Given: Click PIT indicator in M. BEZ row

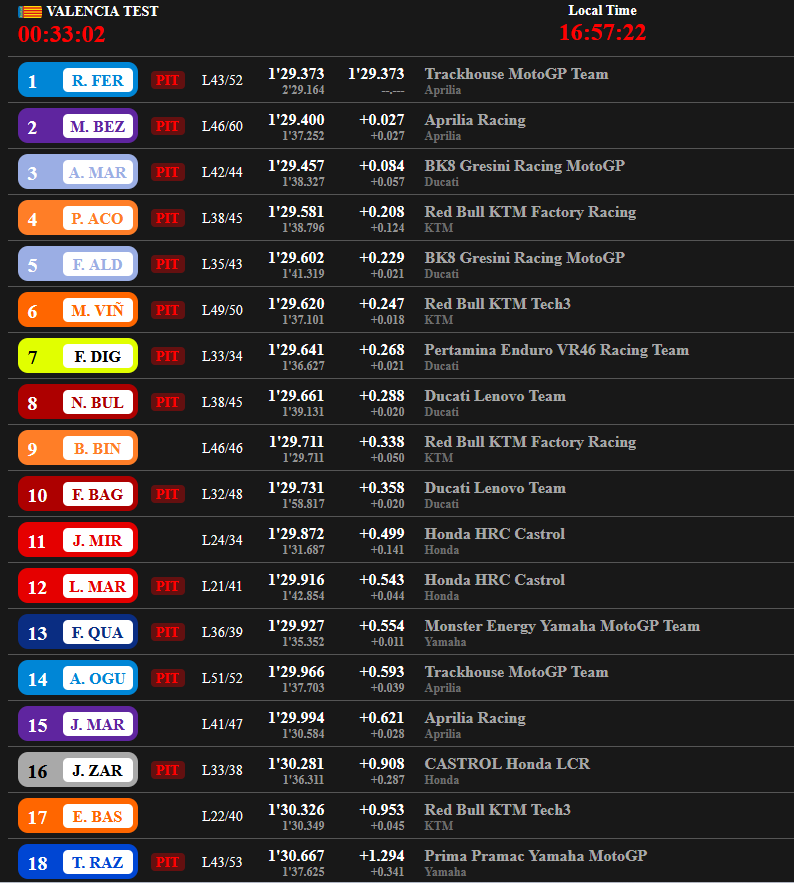Looking at the screenshot, I should 167,126.
